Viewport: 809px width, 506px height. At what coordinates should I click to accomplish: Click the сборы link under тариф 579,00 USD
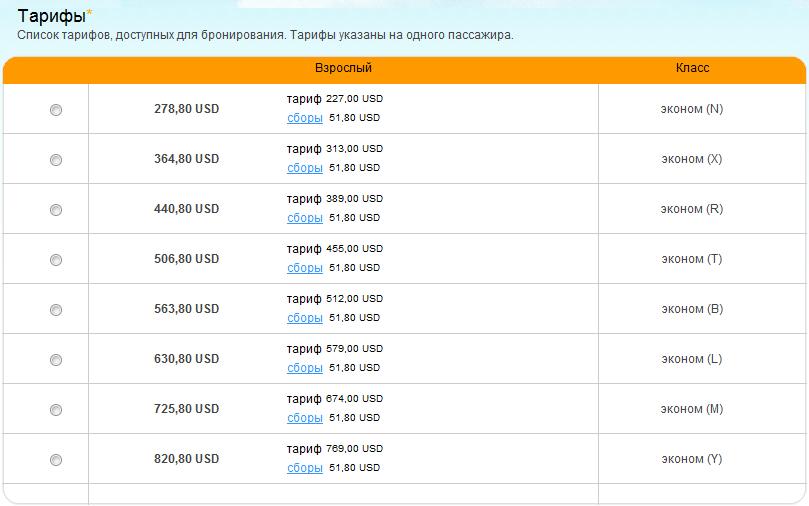[304, 368]
